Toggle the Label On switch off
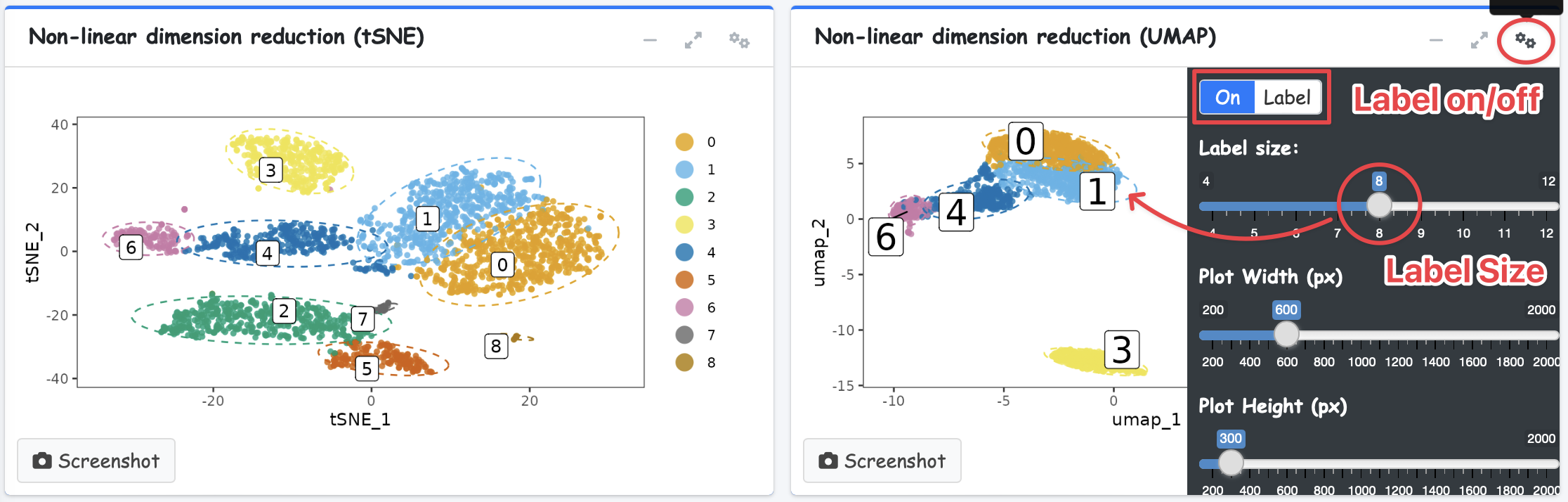The height and width of the screenshot is (502, 1568). tap(1260, 97)
